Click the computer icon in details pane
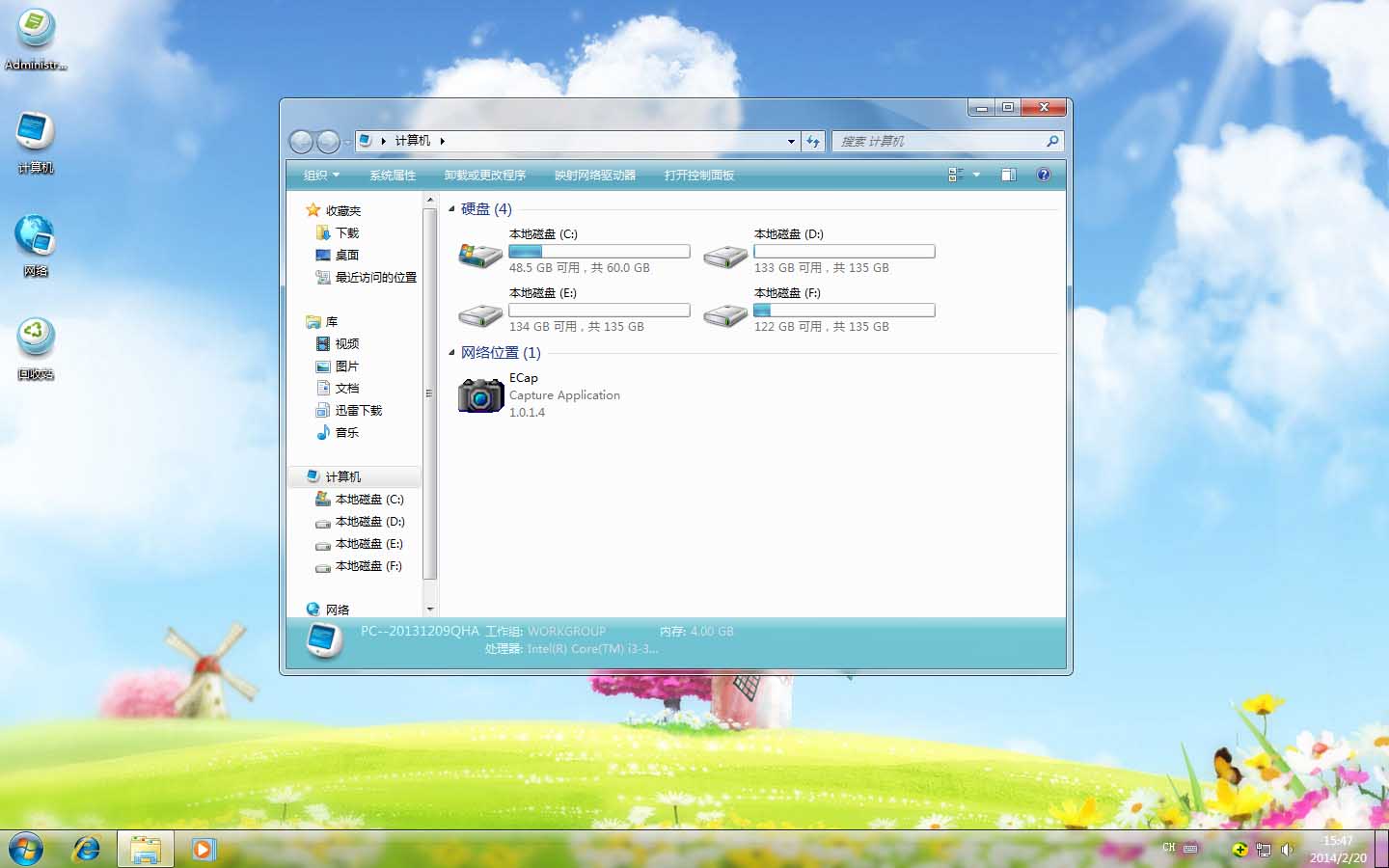This screenshot has height=868, width=1389. pos(323,640)
